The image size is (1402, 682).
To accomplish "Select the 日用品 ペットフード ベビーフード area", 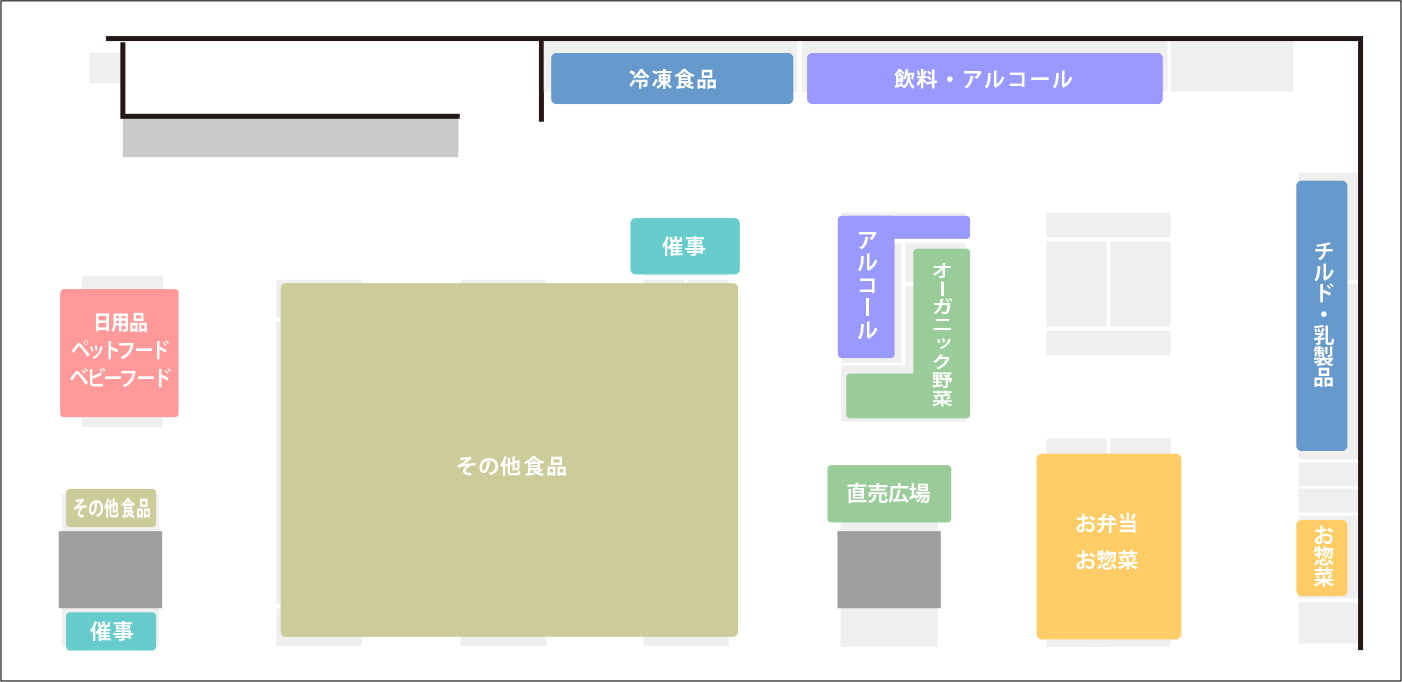I will [x=119, y=353].
